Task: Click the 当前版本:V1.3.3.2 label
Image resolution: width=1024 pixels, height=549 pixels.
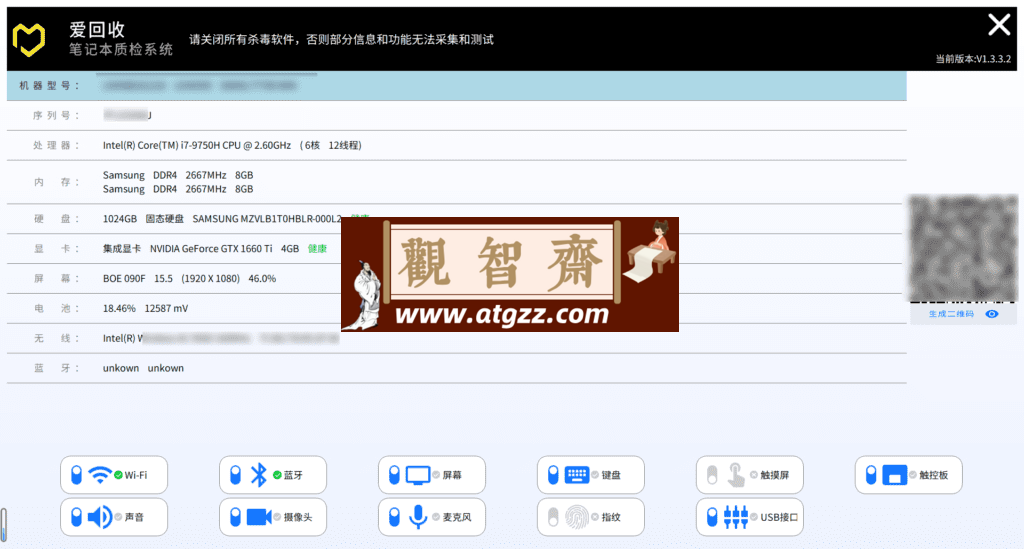Action: 973,59
